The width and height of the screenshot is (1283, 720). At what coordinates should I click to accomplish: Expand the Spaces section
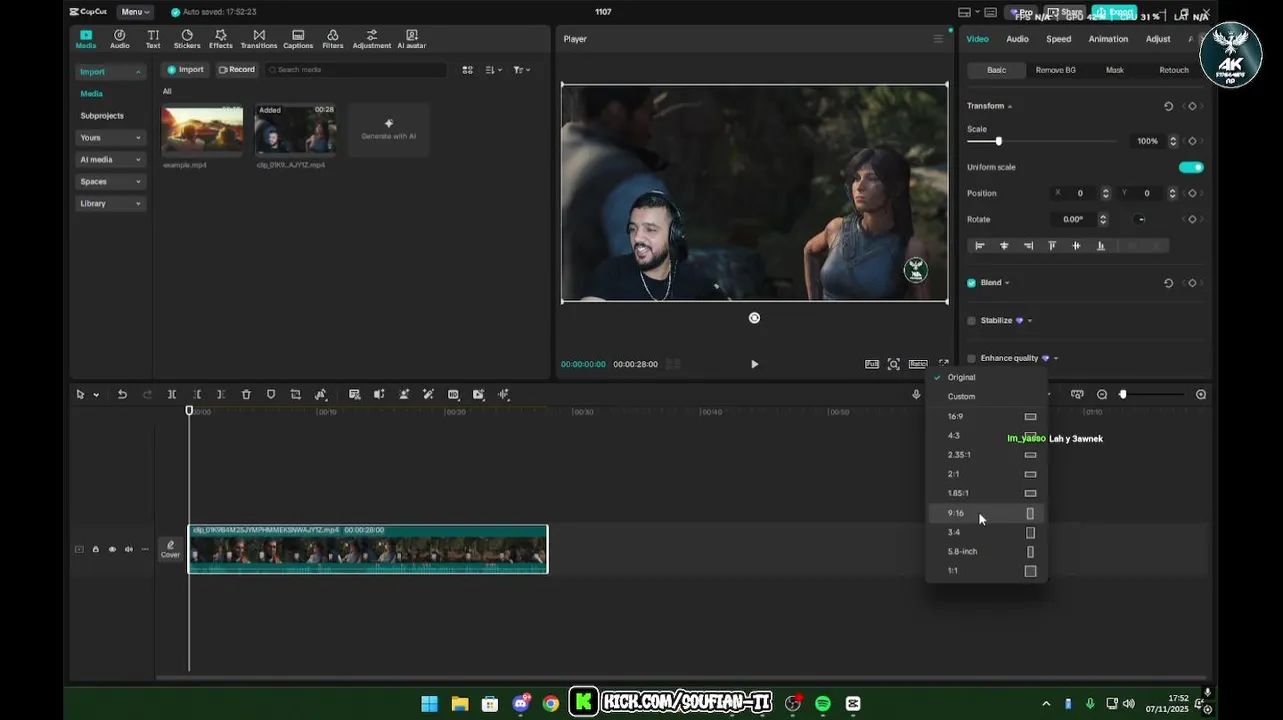click(111, 182)
